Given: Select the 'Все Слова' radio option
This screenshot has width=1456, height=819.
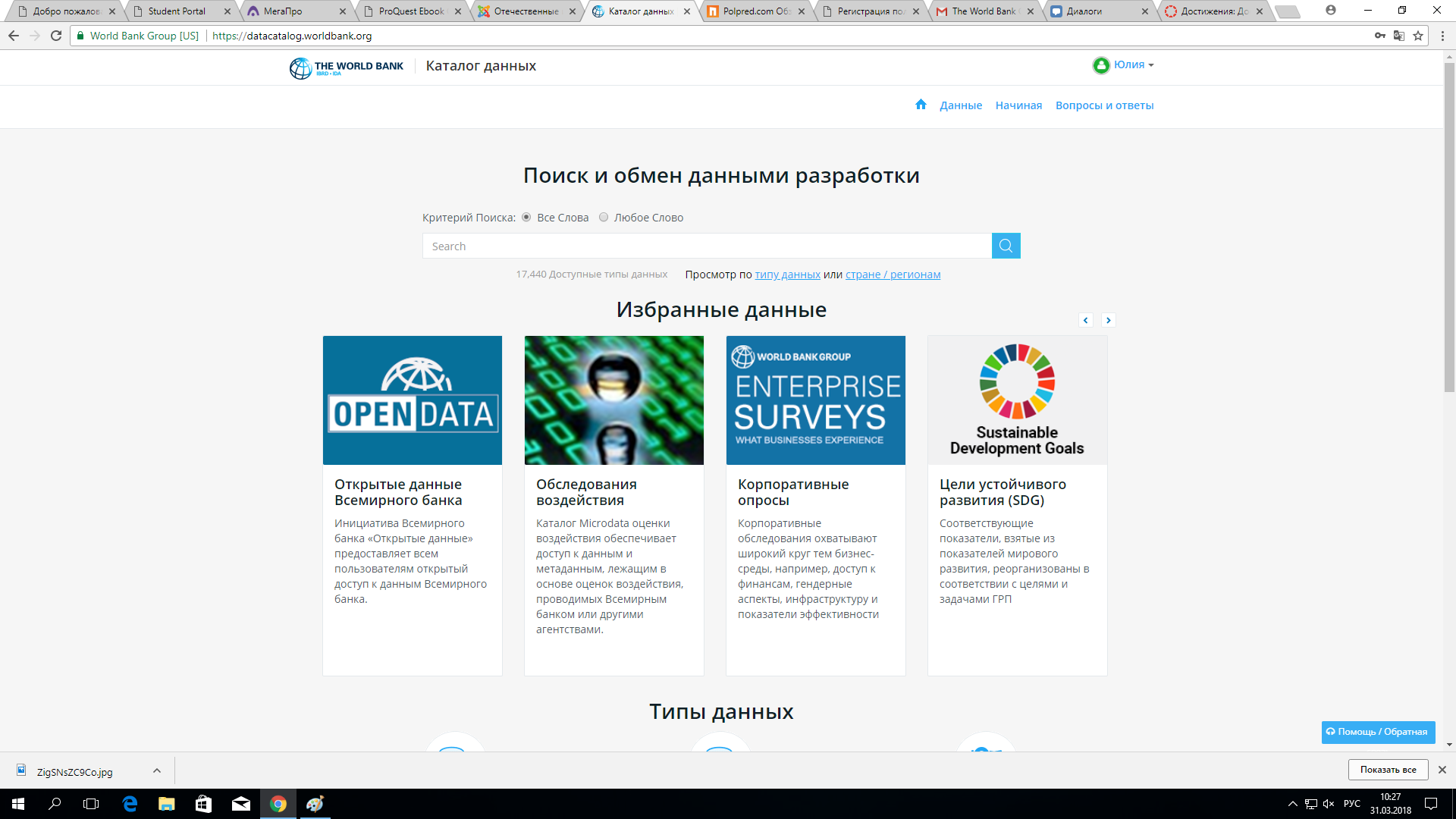Looking at the screenshot, I should tap(526, 218).
